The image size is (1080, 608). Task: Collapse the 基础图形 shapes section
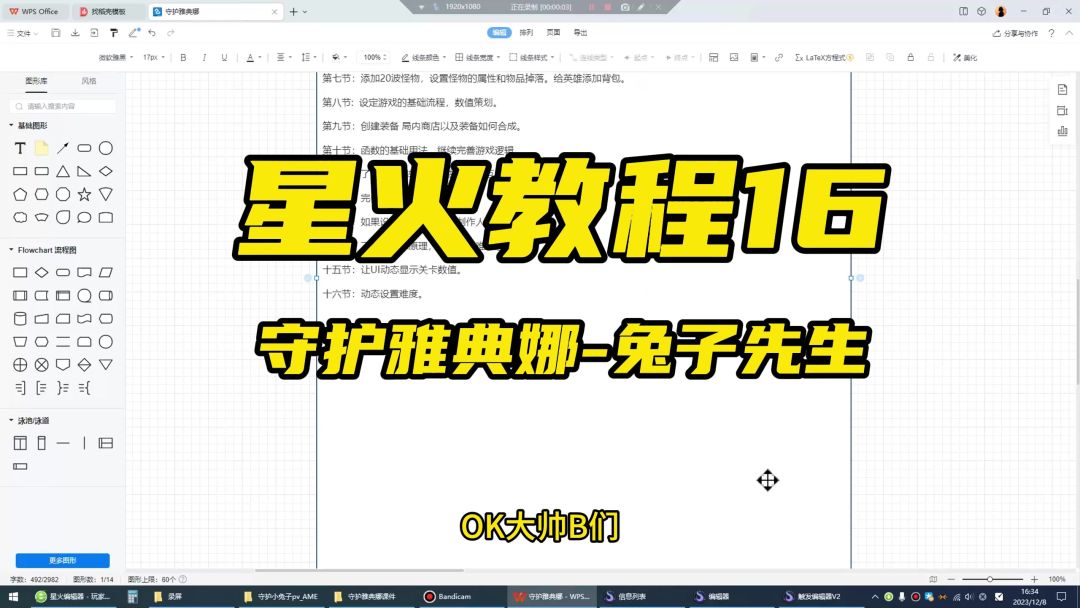click(11, 126)
